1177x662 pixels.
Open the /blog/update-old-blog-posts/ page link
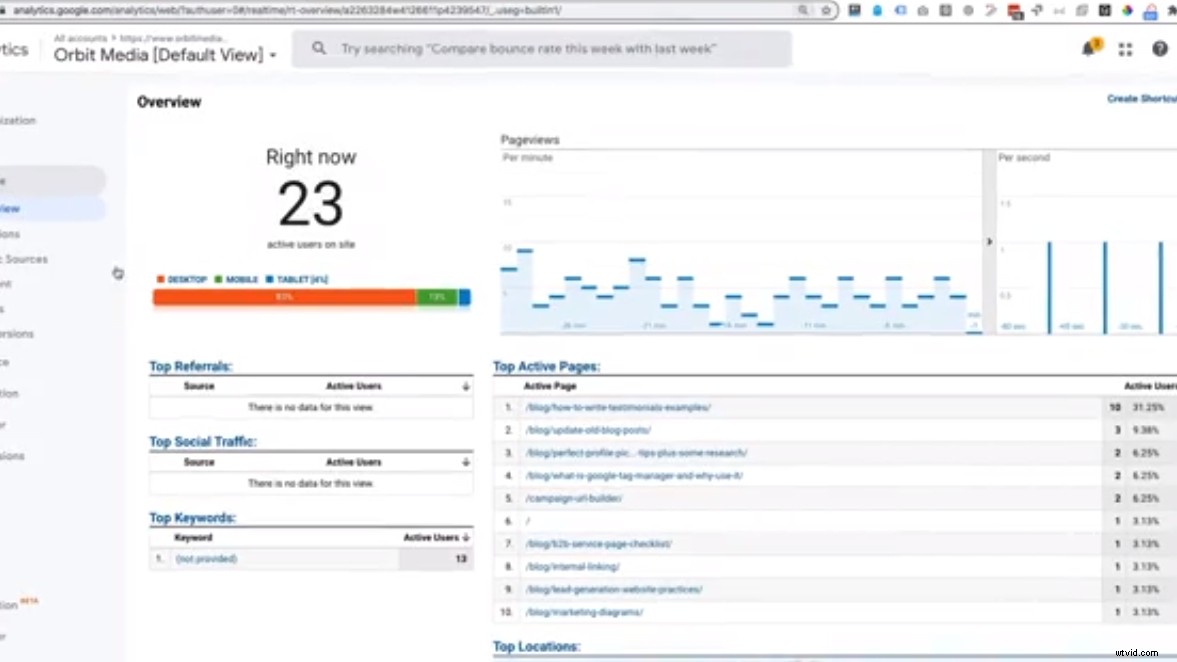coord(588,430)
